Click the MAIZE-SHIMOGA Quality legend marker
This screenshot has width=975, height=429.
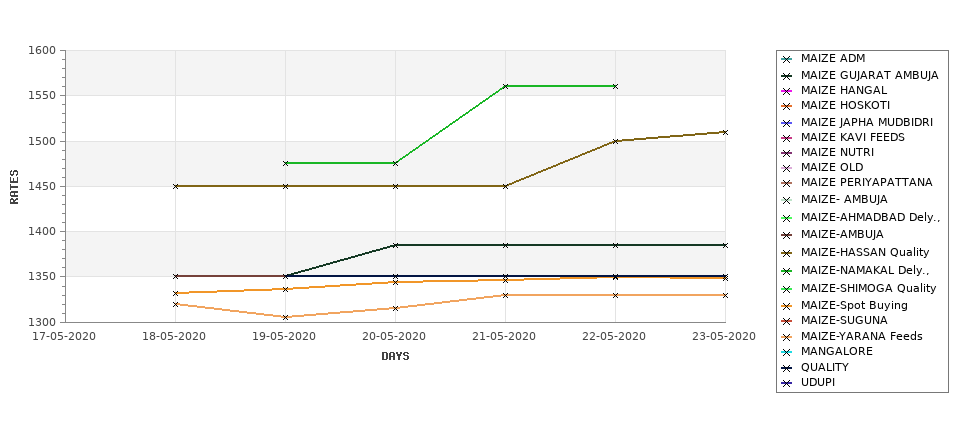pyautogui.click(x=787, y=289)
